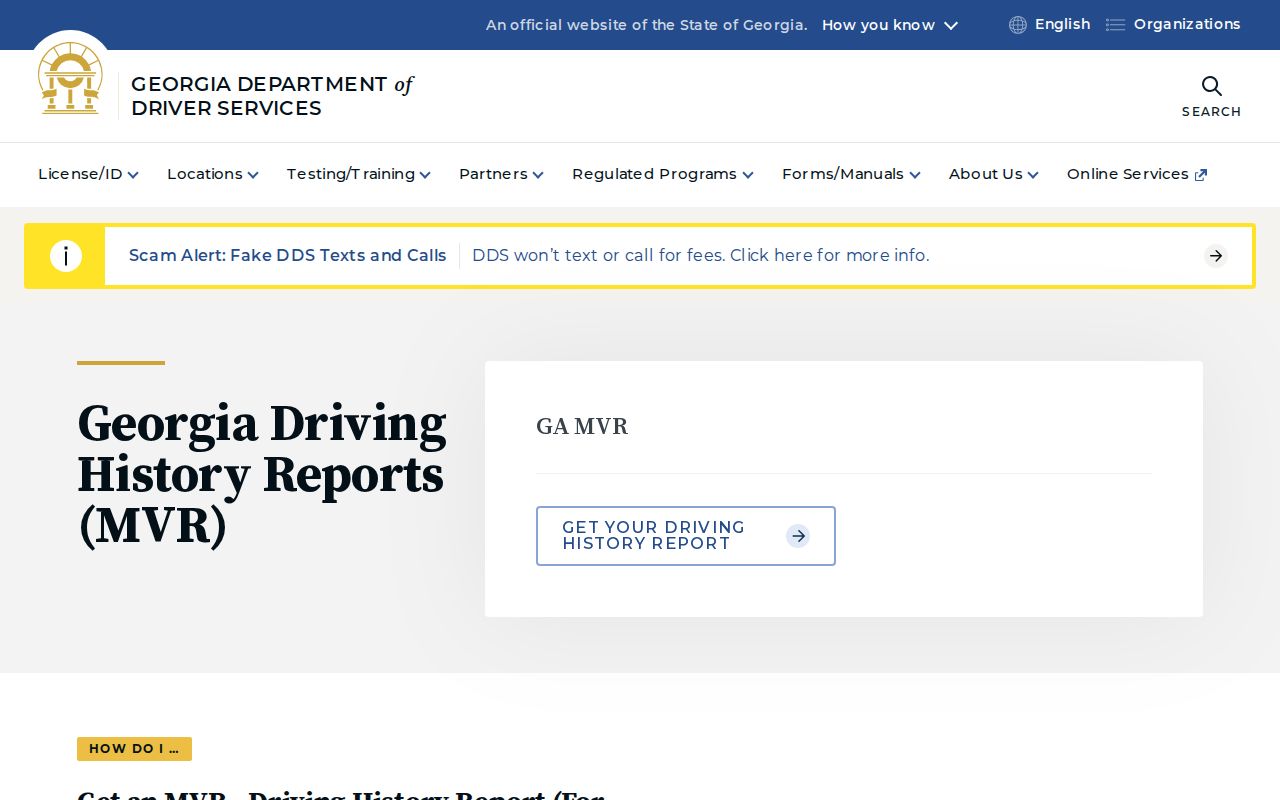Click the HOW DO I … label

[x=134, y=749]
